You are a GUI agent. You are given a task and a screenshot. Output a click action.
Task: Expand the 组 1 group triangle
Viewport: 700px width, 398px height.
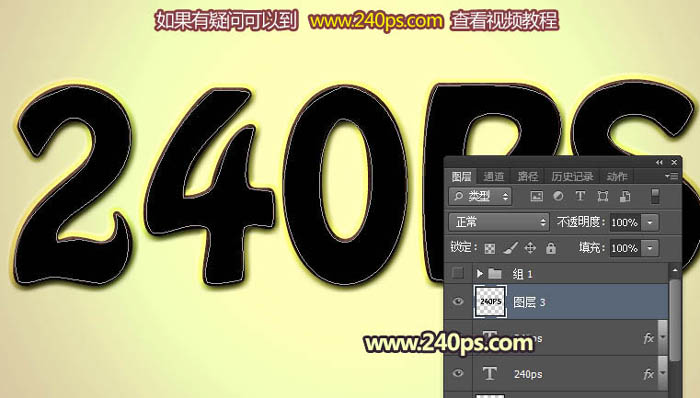tap(479, 273)
